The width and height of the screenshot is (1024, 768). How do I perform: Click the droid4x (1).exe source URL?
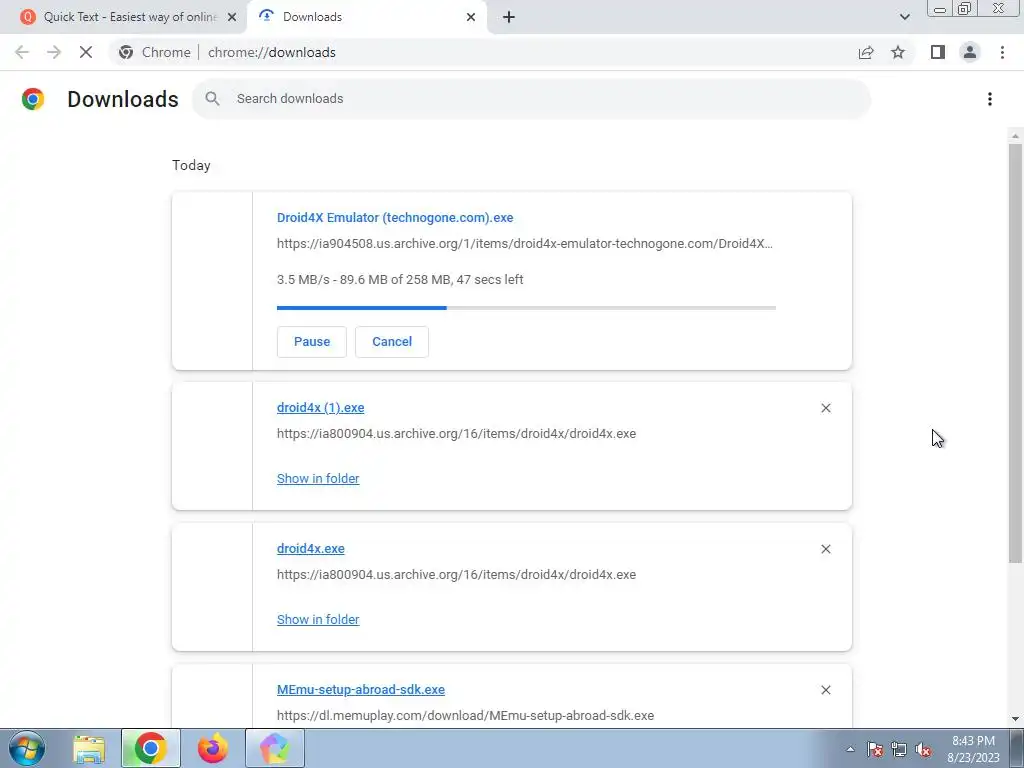click(456, 434)
